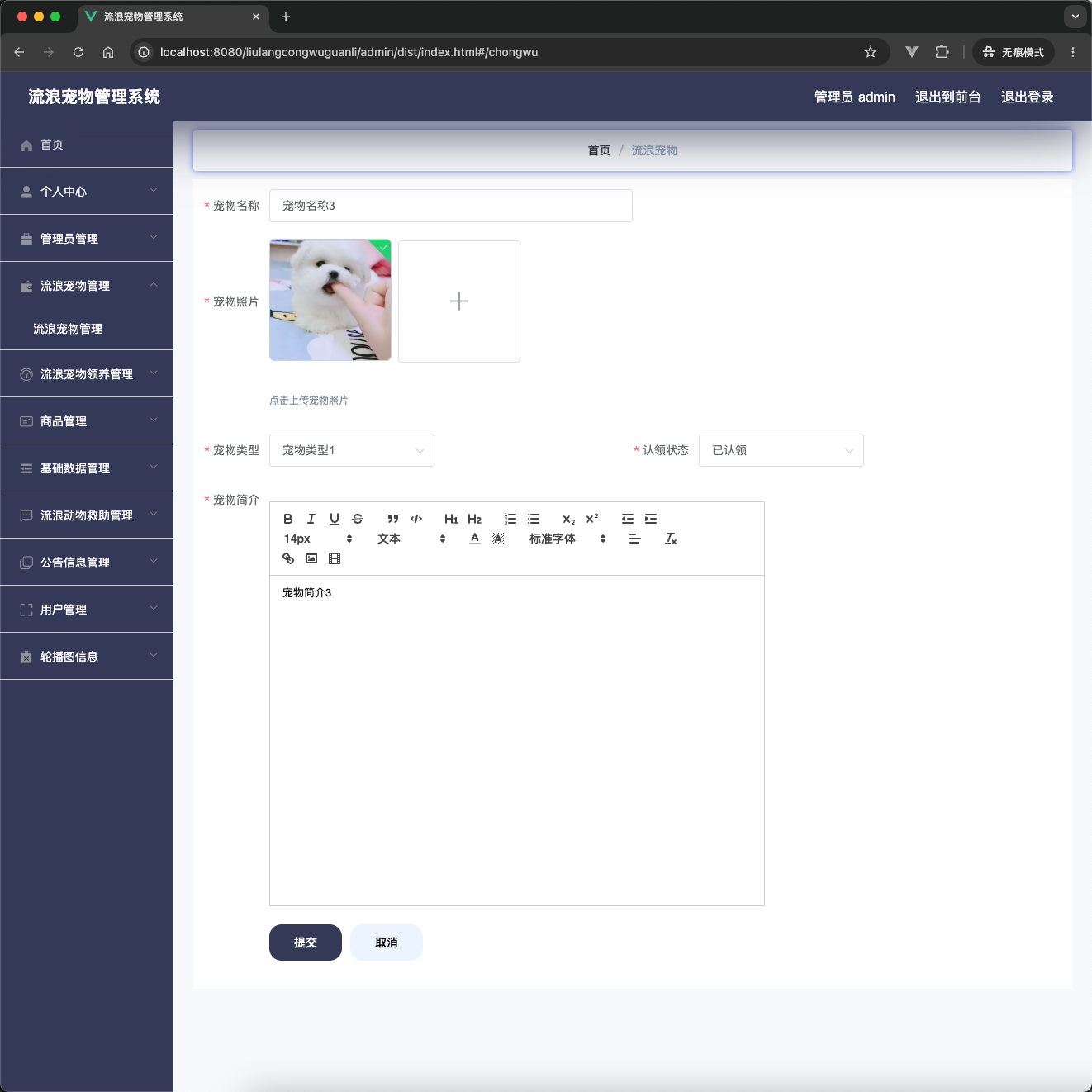Select 流浪宠物管理 submenu item
The image size is (1092, 1092).
pos(87,329)
